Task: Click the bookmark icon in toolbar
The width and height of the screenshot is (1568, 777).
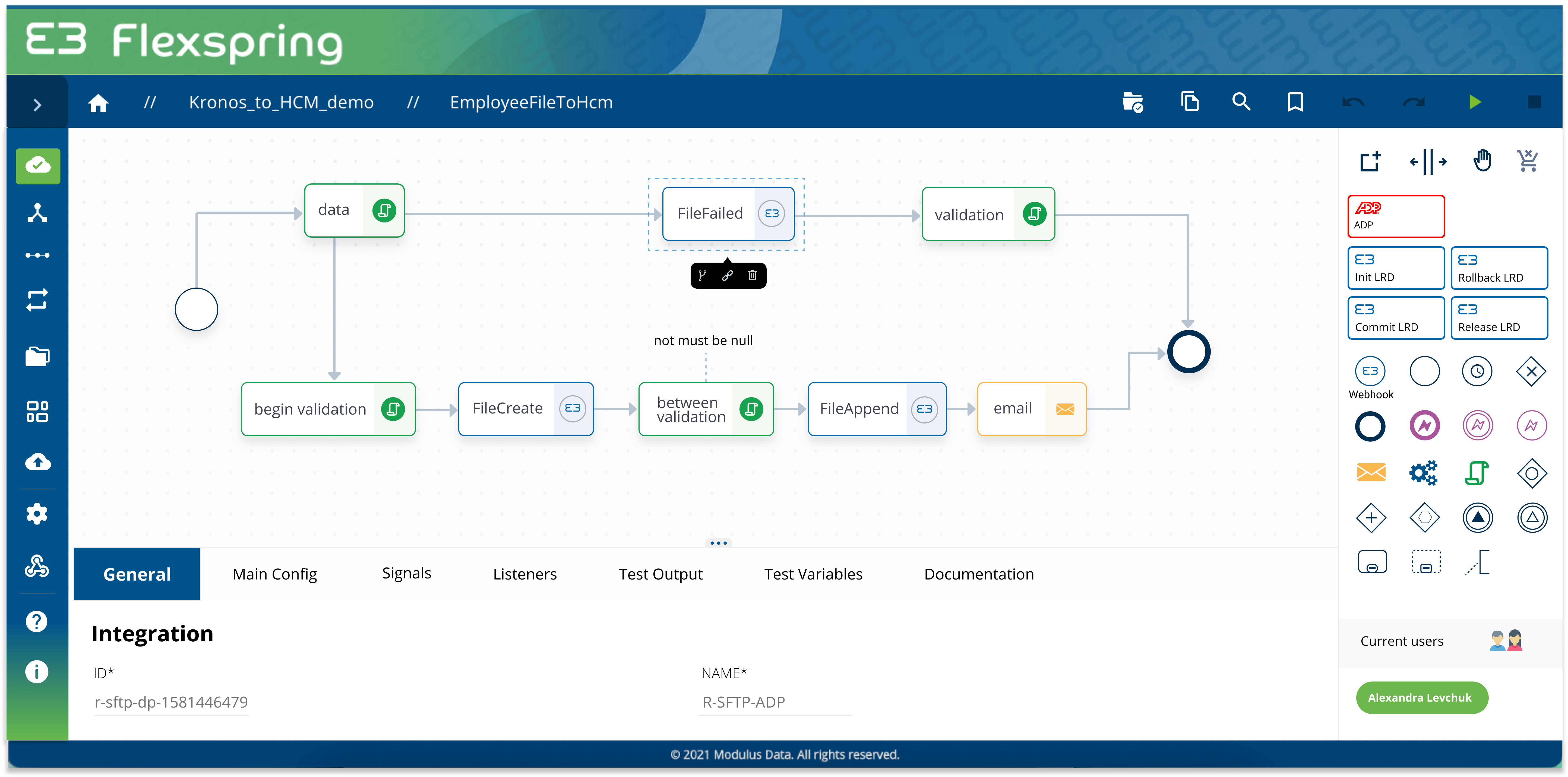Action: pos(1295,102)
